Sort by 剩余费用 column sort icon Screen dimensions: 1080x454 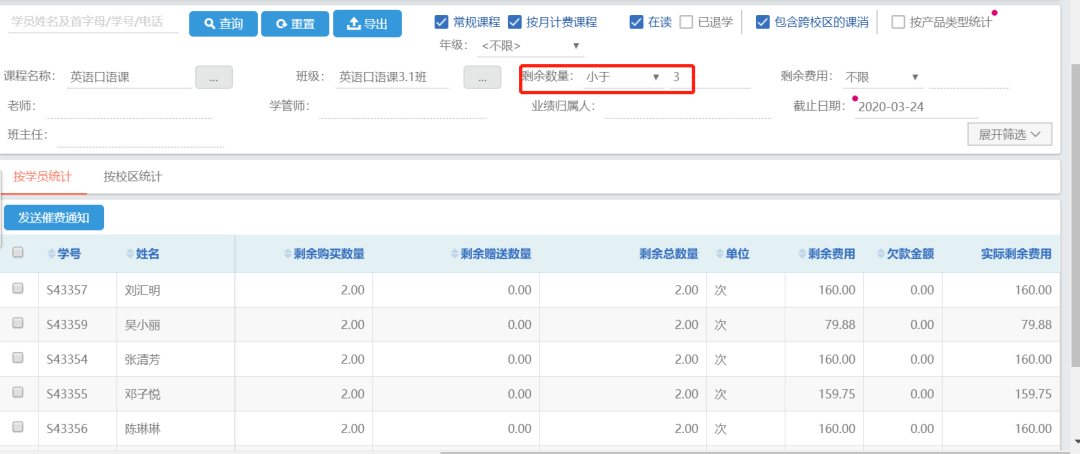(802, 254)
